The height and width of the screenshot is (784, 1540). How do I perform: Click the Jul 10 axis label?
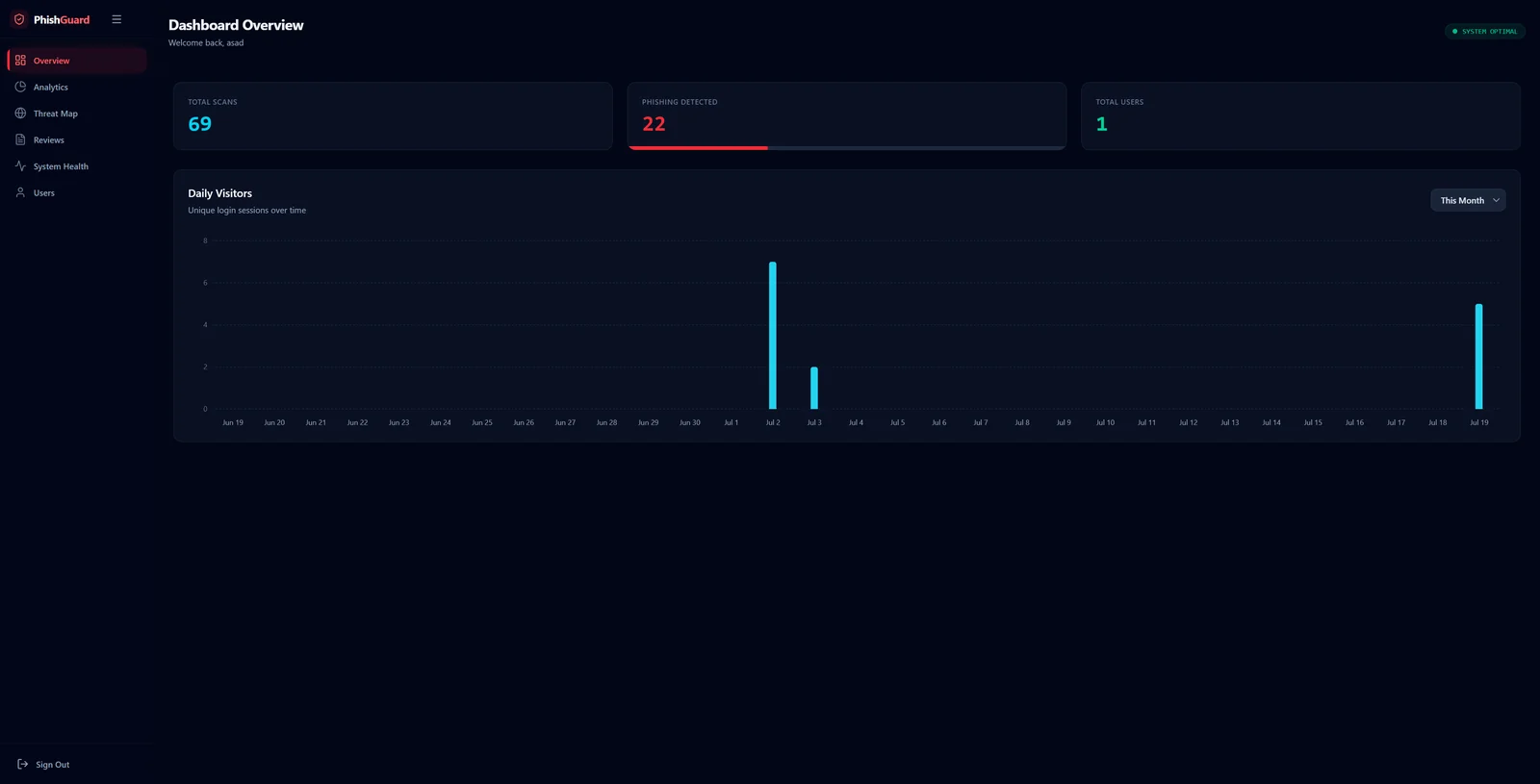pos(1106,422)
